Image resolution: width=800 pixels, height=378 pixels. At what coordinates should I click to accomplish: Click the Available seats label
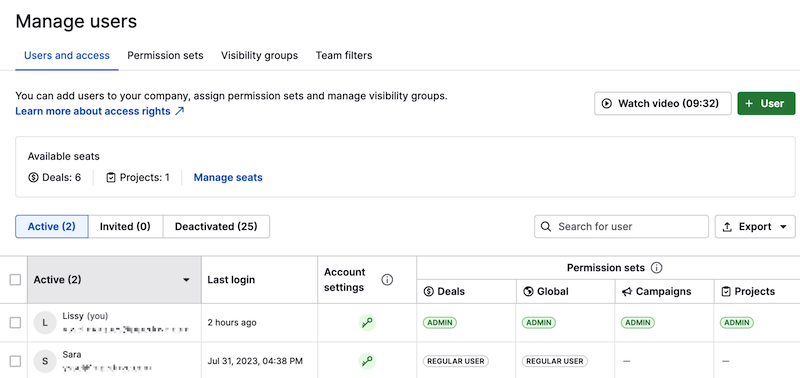[x=64, y=156]
